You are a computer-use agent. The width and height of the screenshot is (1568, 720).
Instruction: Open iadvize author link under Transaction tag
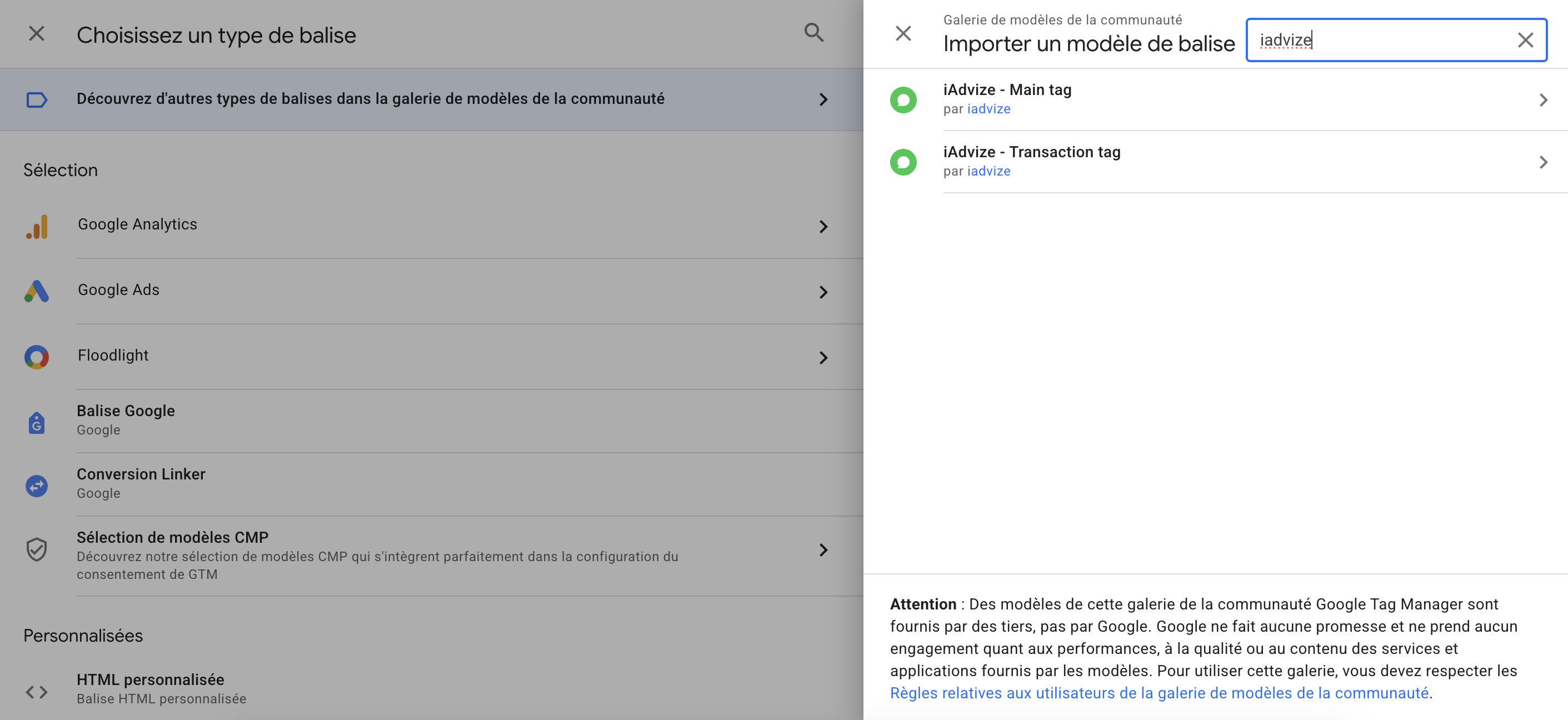click(x=988, y=171)
